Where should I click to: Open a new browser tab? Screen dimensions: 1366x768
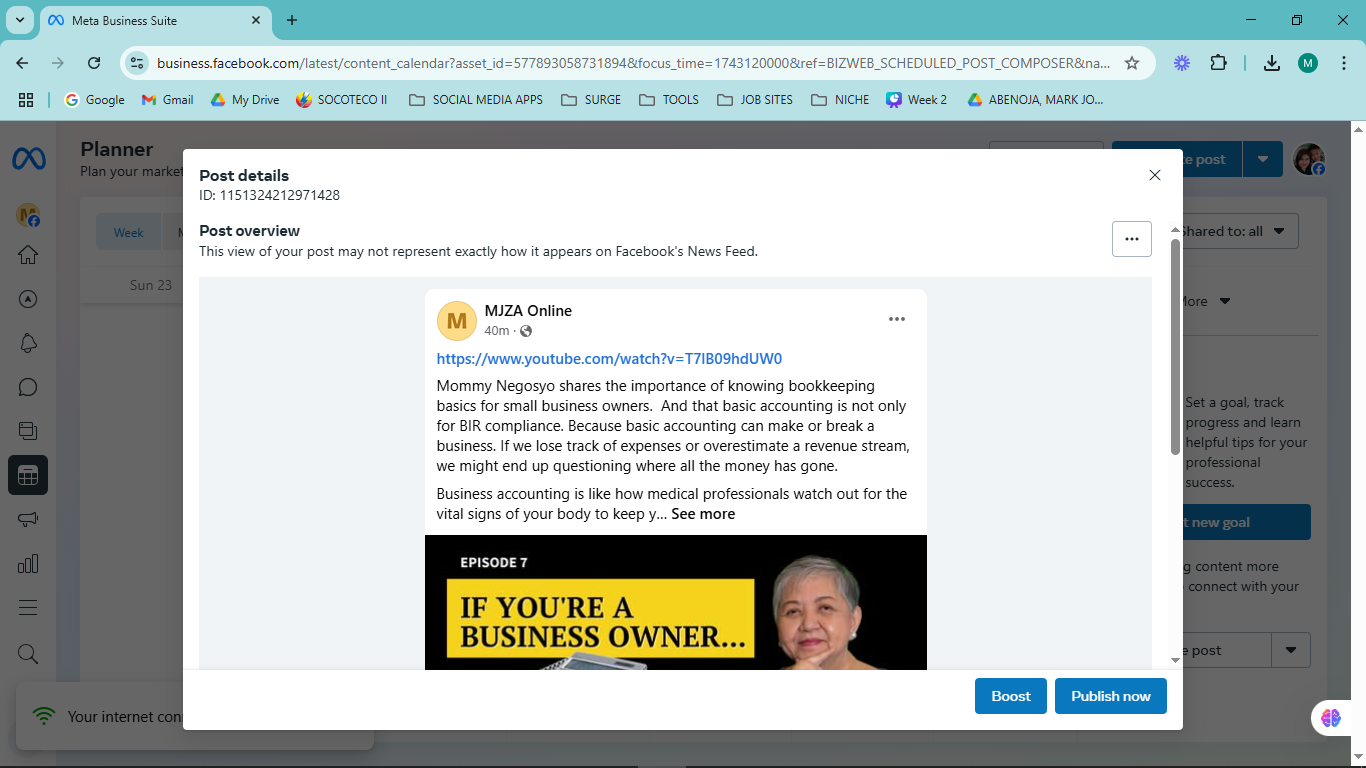(x=292, y=20)
